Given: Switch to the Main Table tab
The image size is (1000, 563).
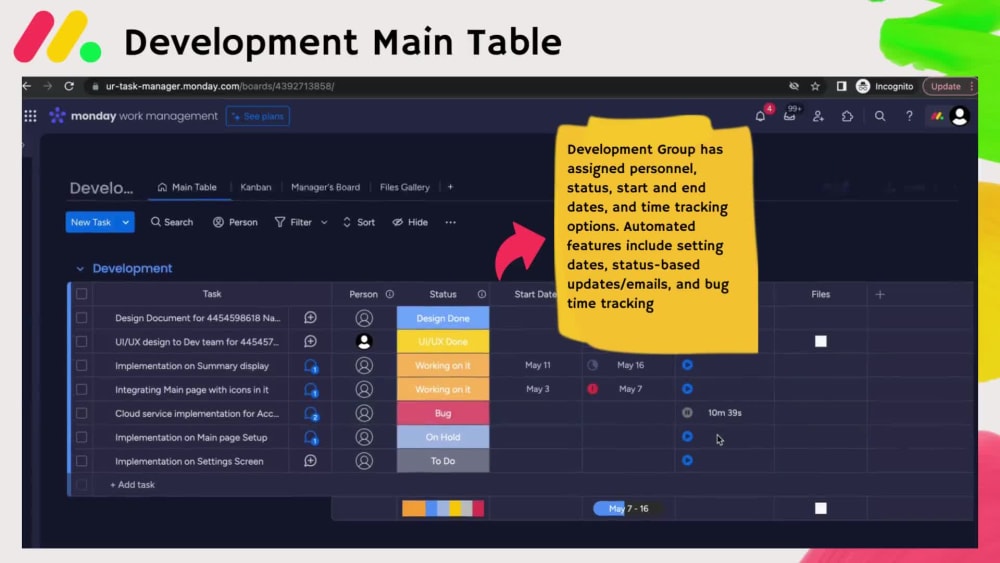Looking at the screenshot, I should pos(187,187).
